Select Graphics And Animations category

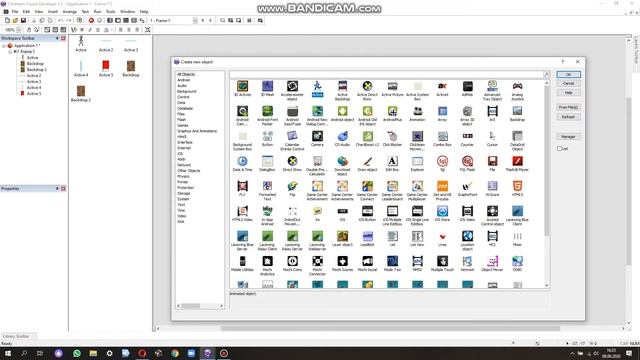click(x=197, y=131)
